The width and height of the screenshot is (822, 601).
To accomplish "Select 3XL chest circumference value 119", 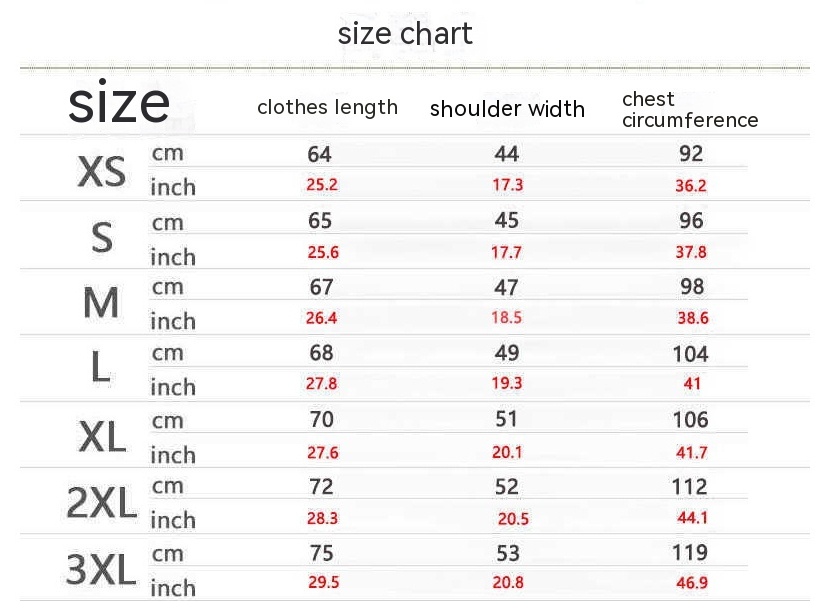I will (690, 552).
